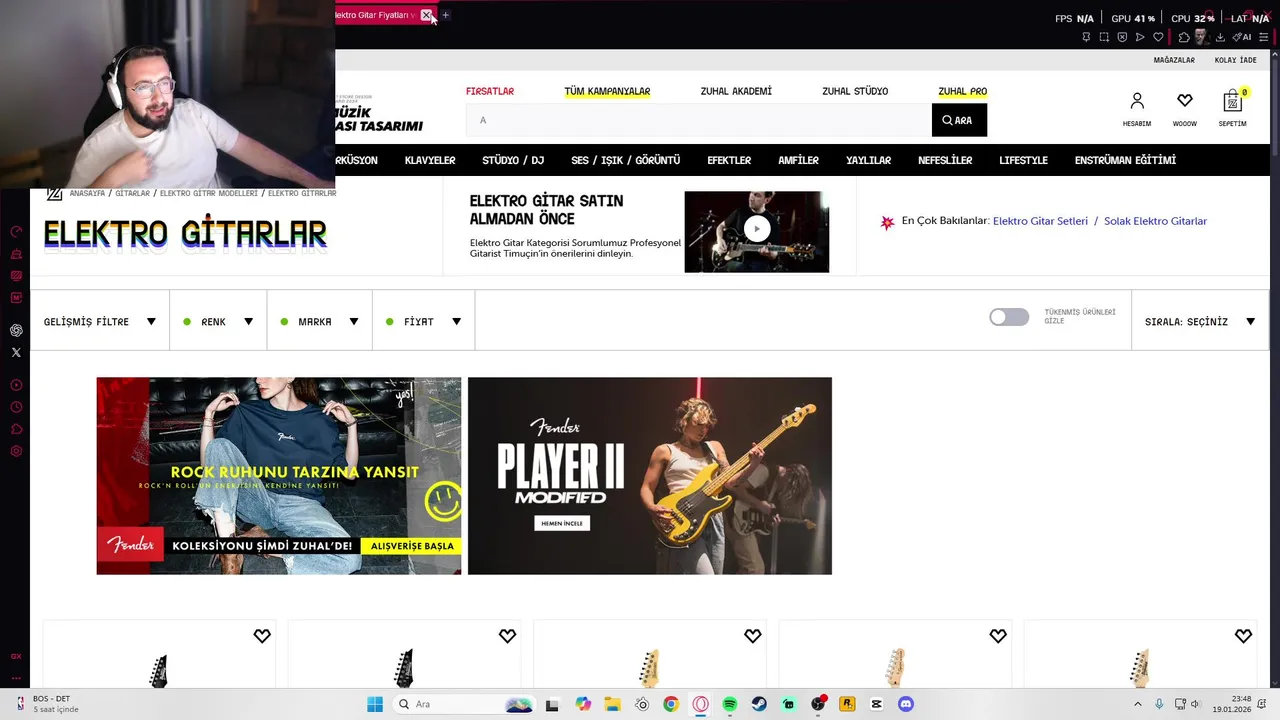The height and width of the screenshot is (720, 1280).
Task: Click the ad blocker shield icon
Action: point(1122,37)
